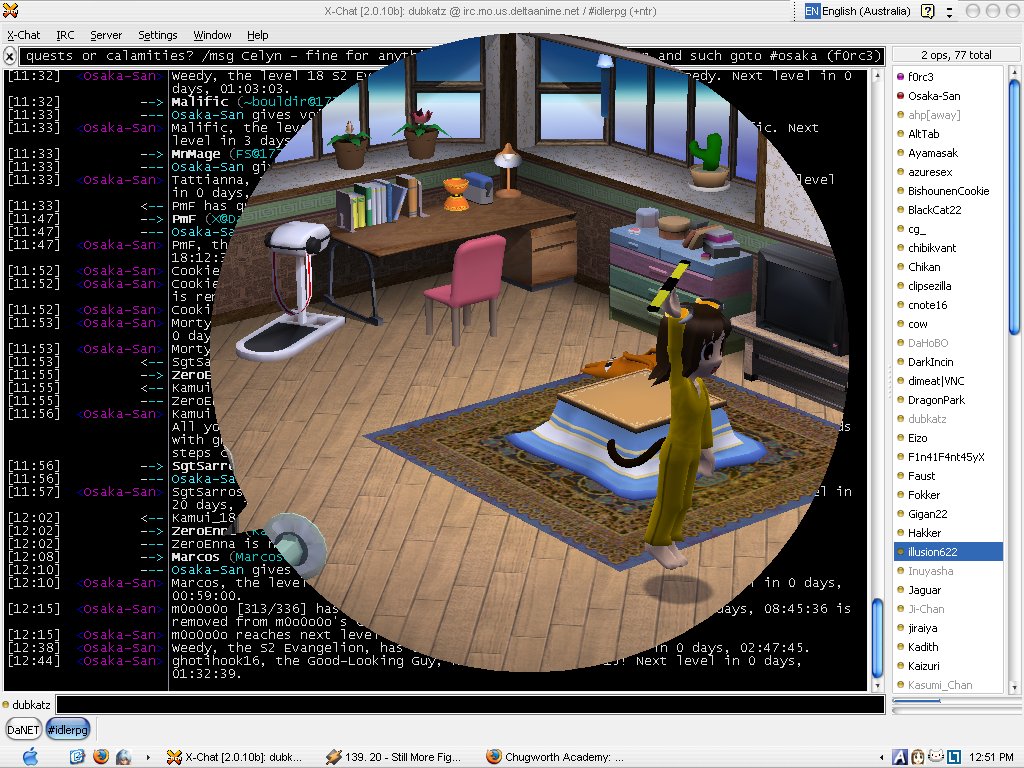Open the Help menu
The height and width of the screenshot is (768, 1024).
click(x=257, y=35)
